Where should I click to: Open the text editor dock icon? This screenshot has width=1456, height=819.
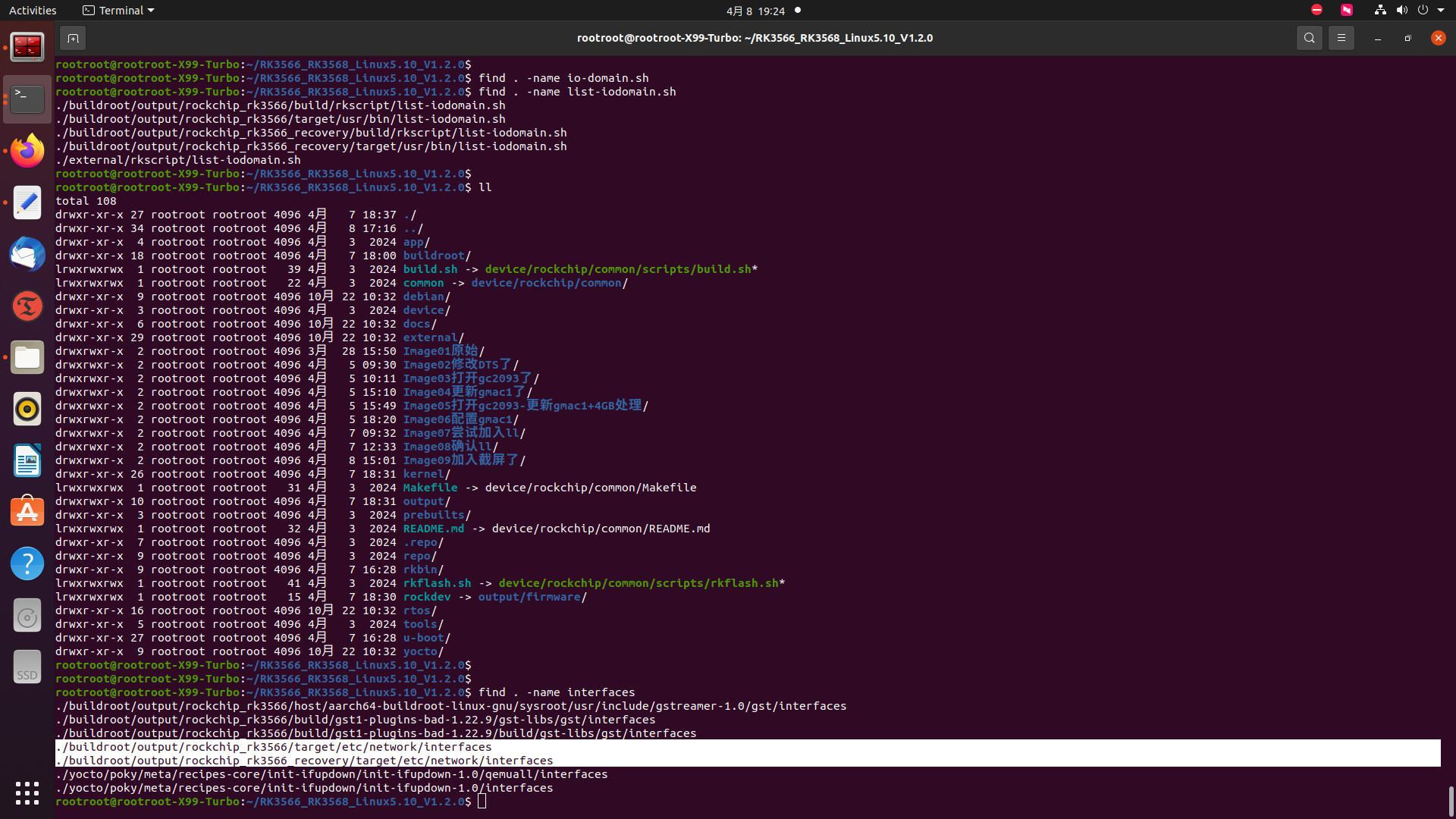pos(27,202)
